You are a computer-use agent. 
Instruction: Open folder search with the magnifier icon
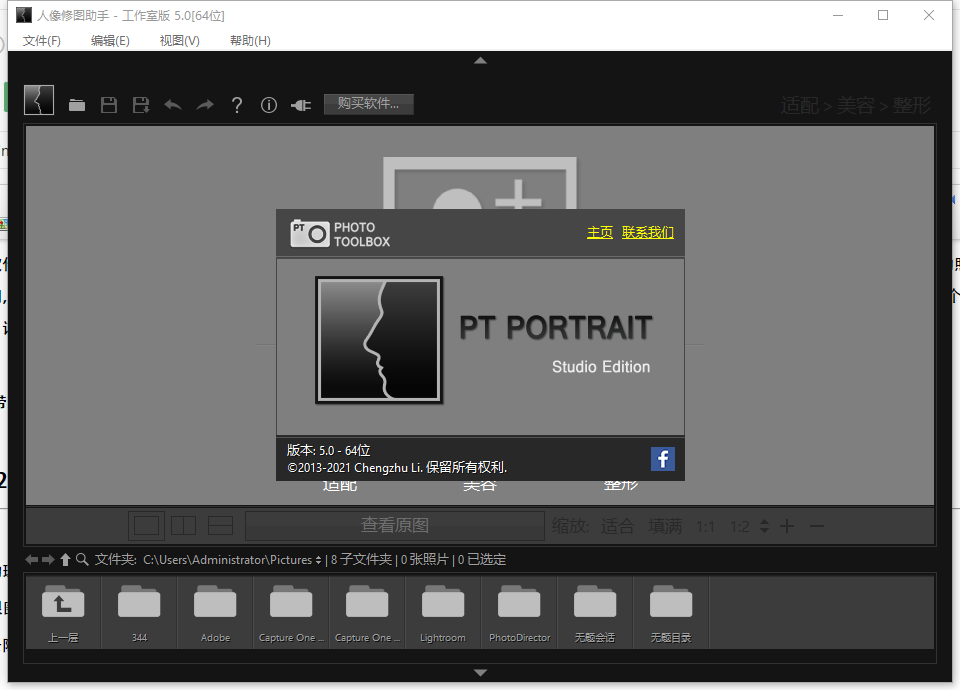click(82, 559)
